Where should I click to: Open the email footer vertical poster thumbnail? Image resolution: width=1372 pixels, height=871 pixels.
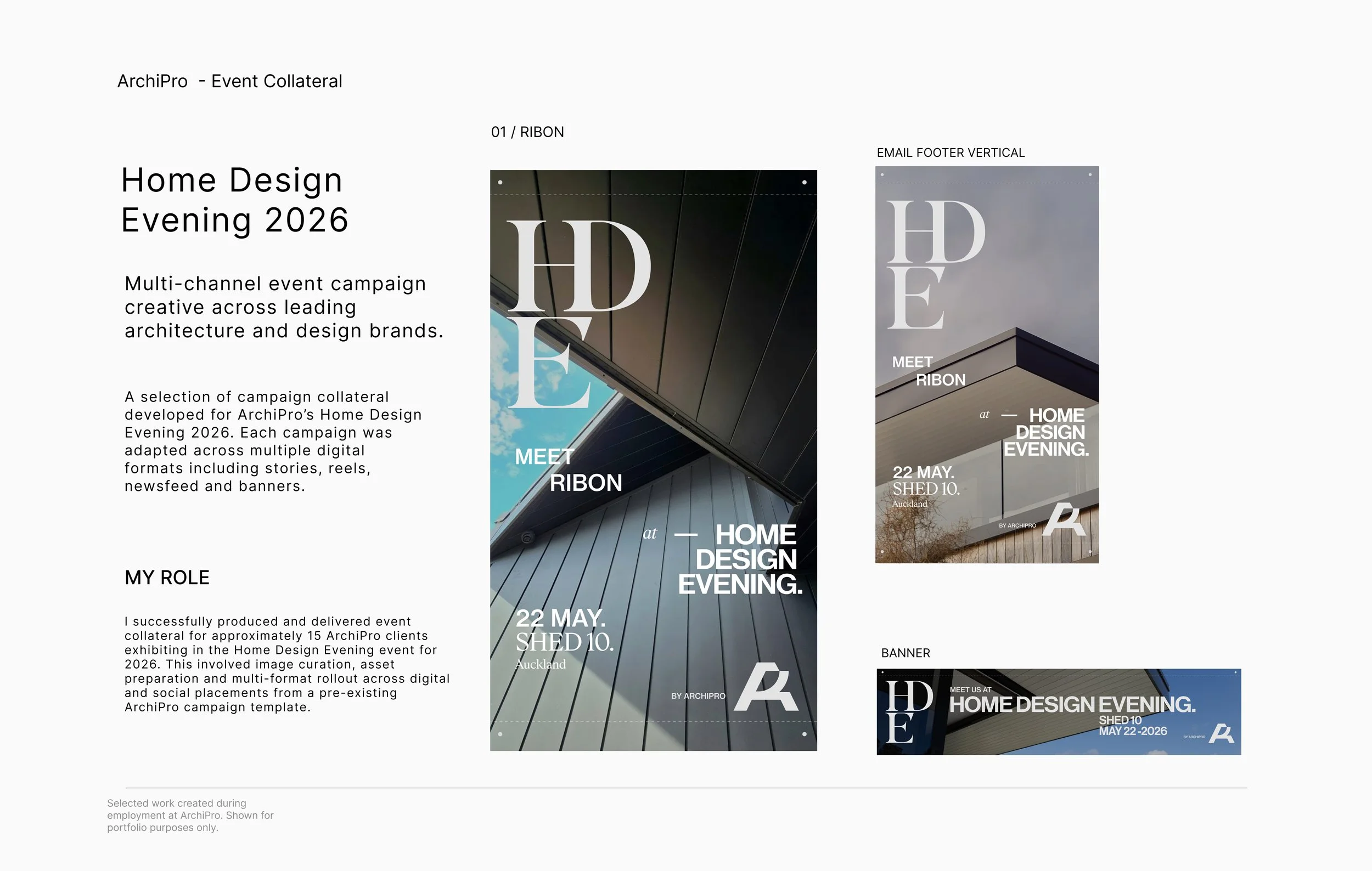pyautogui.click(x=987, y=364)
